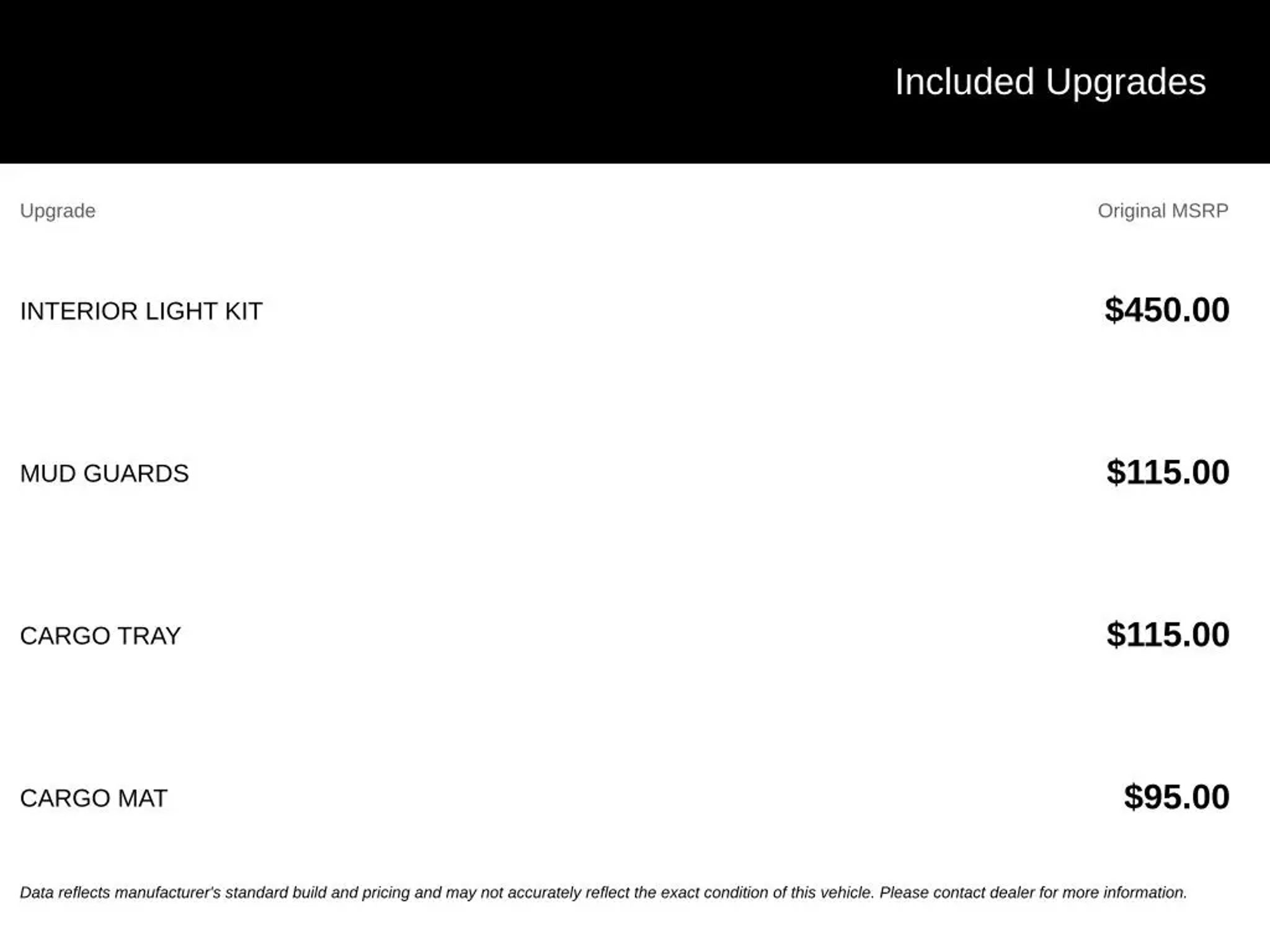Click the black header banner area

pyautogui.click(x=635, y=82)
